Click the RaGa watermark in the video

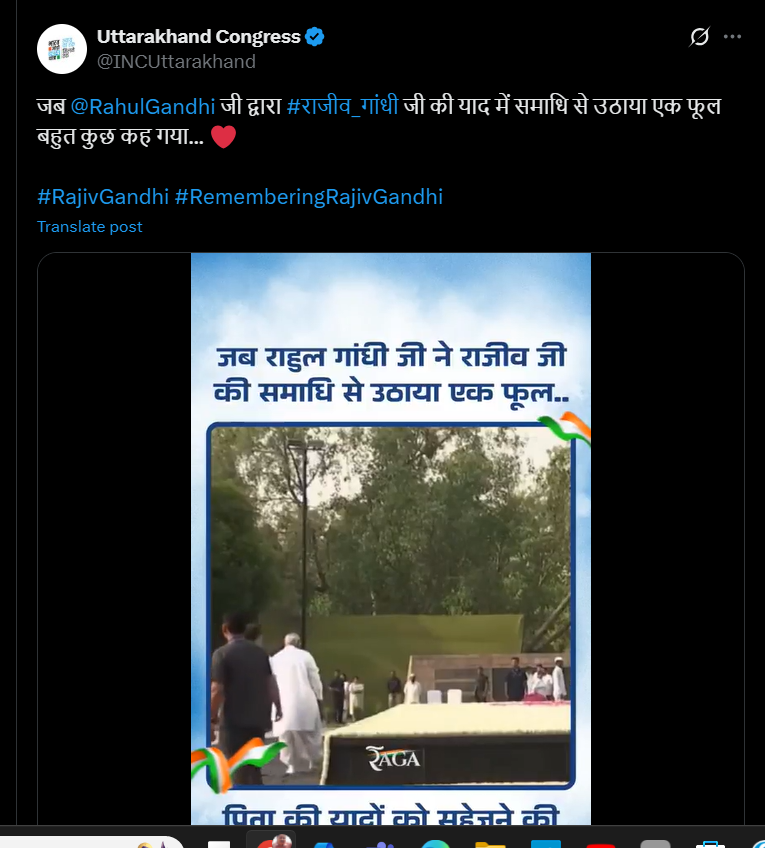point(394,758)
